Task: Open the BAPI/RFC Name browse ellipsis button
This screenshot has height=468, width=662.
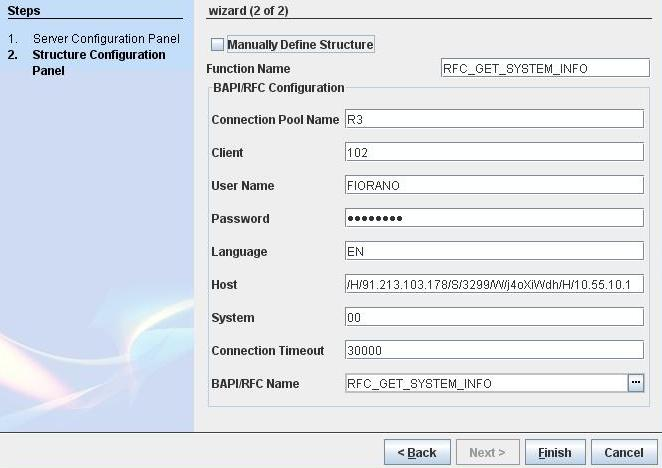Action: (635, 383)
